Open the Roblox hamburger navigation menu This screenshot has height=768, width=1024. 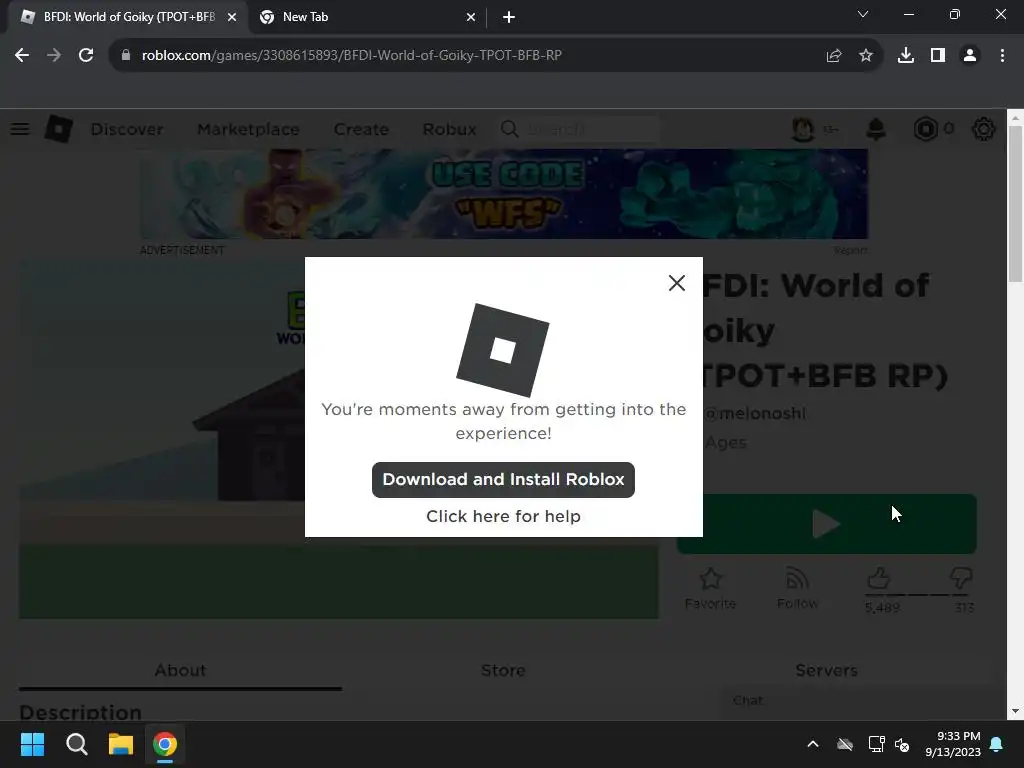pyautogui.click(x=20, y=129)
